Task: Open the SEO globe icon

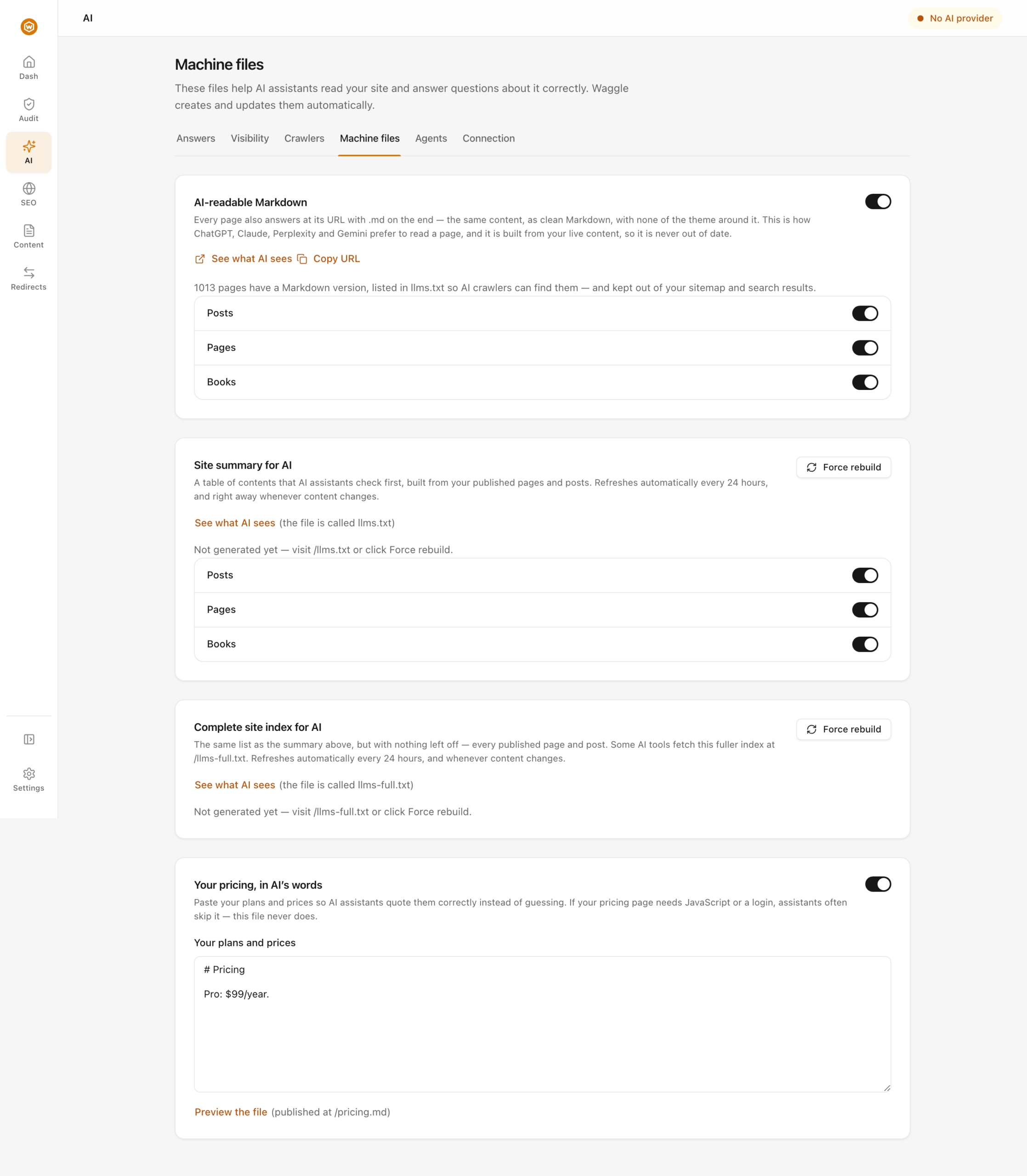Action: (28, 188)
